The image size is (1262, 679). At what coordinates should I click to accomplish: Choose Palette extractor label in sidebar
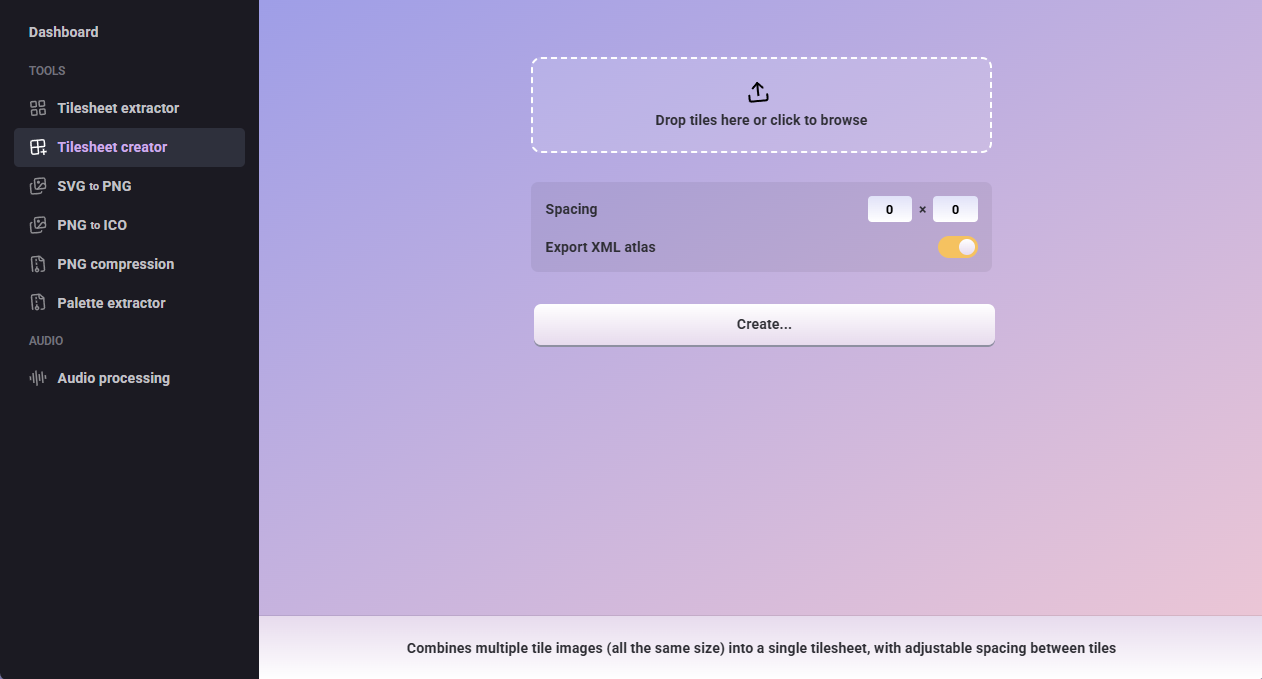[111, 303]
